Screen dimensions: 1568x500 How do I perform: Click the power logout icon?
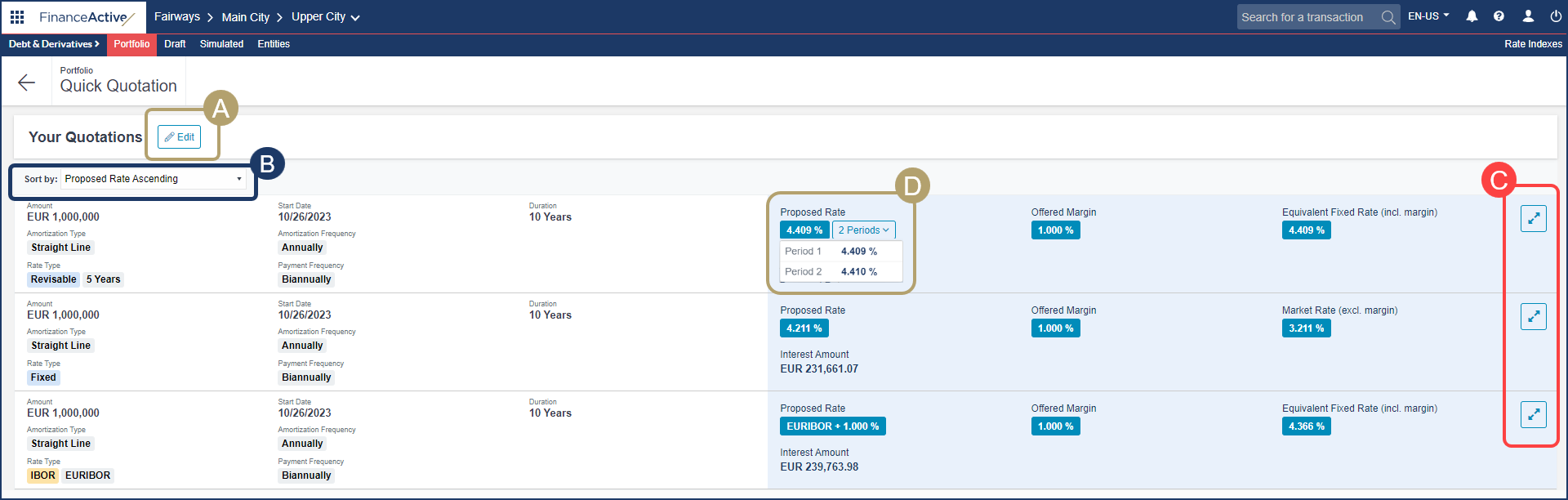(1552, 16)
